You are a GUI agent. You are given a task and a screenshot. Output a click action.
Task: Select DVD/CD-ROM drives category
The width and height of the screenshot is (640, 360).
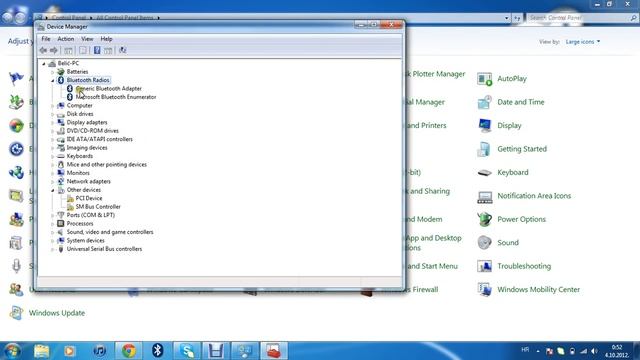(93, 131)
